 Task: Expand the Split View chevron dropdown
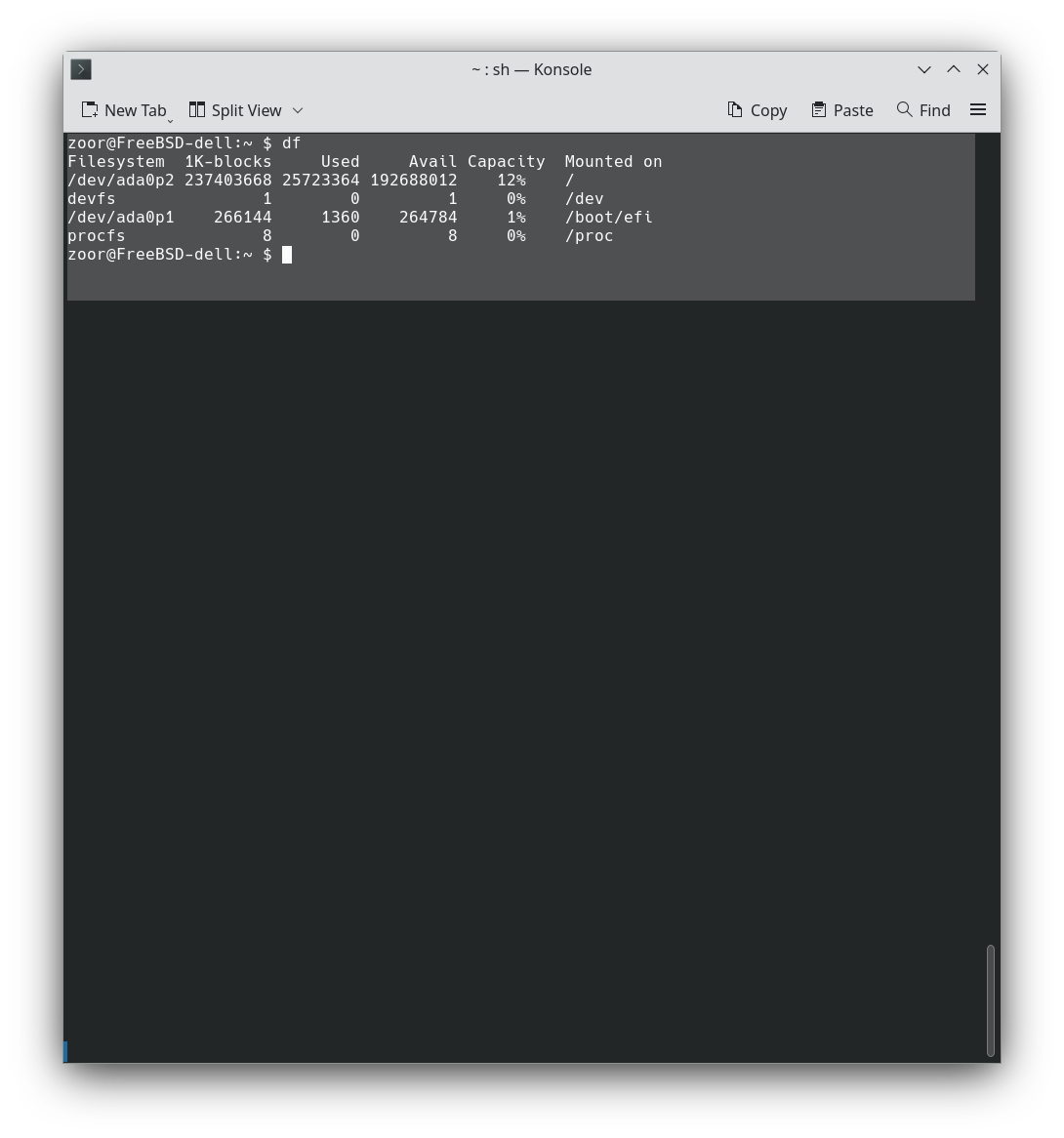298,110
